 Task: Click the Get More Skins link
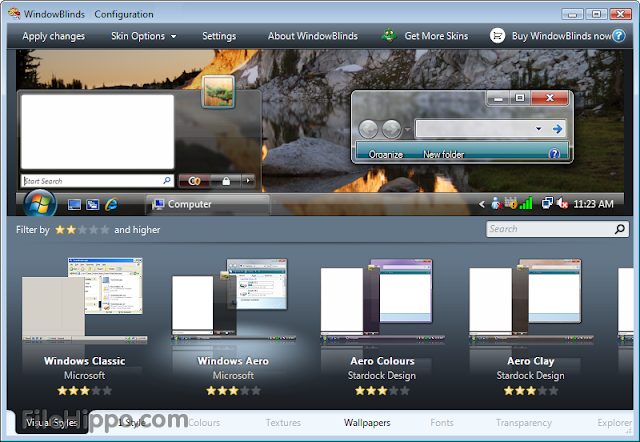tap(436, 36)
